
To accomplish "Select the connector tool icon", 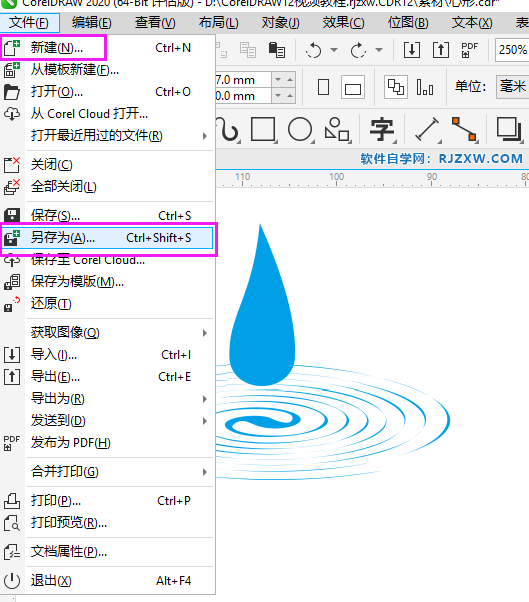I will point(464,129).
